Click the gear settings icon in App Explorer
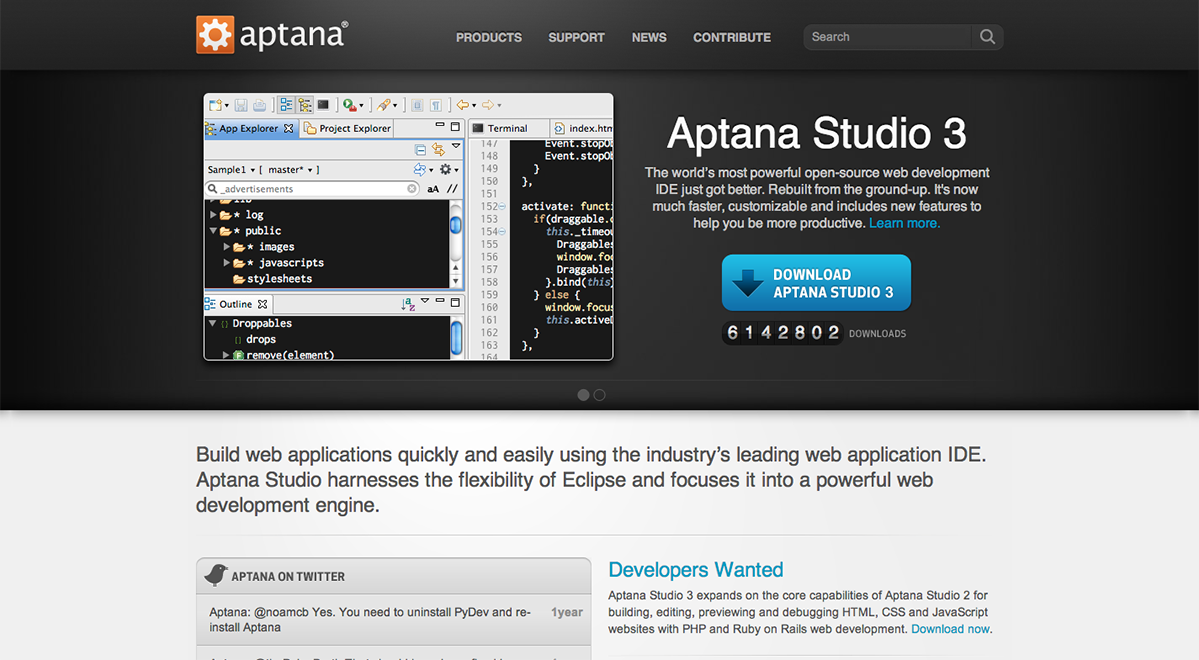The height and width of the screenshot is (660, 1199). (445, 169)
